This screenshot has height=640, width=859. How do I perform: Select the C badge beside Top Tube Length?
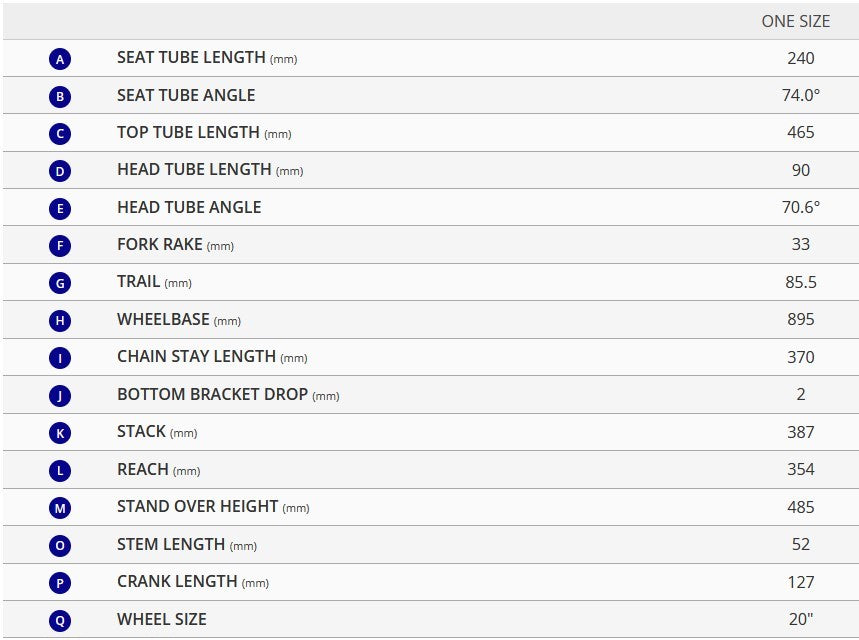click(60, 134)
